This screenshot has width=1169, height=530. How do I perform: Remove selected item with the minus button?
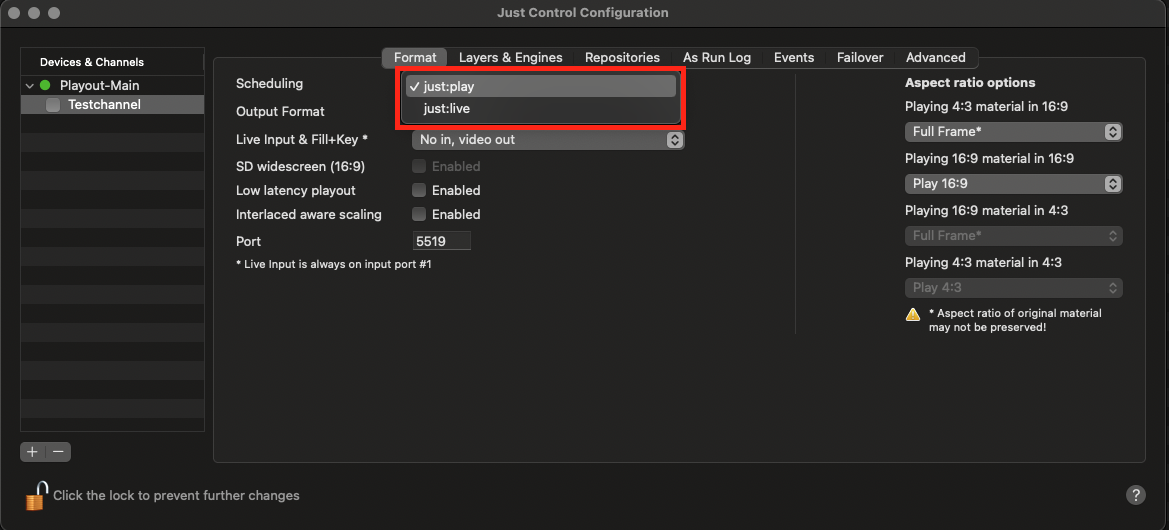[58, 451]
